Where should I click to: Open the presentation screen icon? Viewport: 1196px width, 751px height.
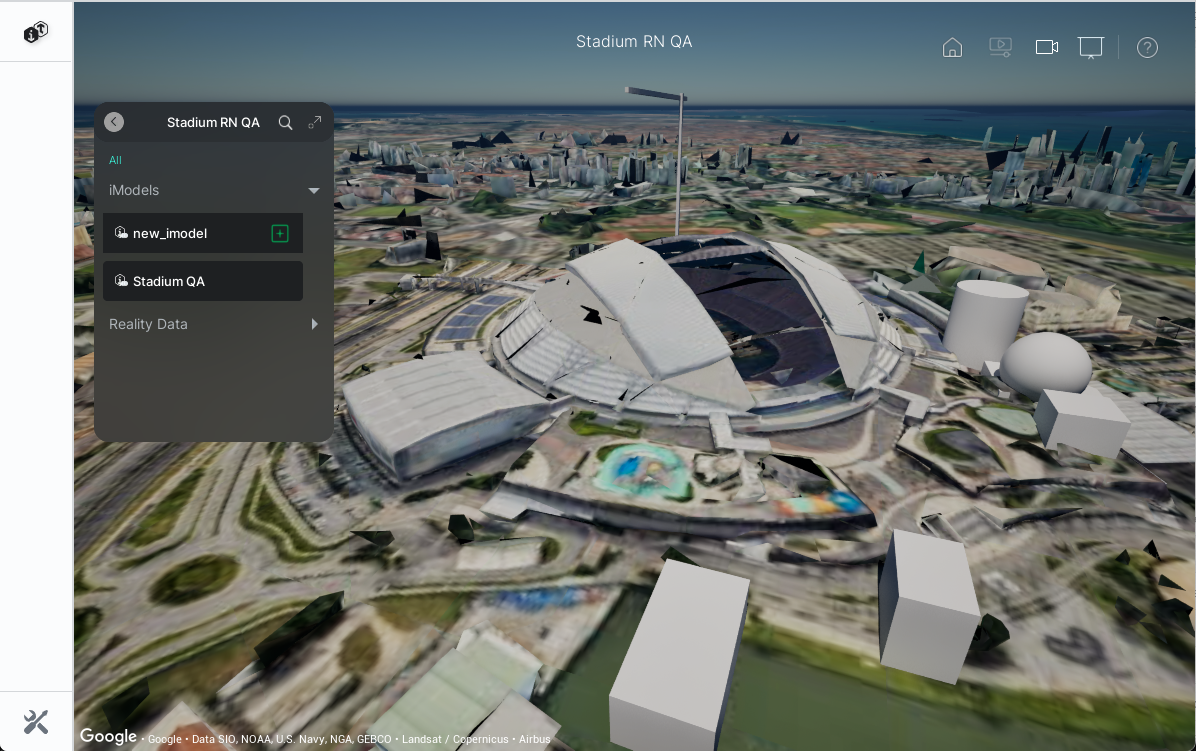[x=1090, y=48]
